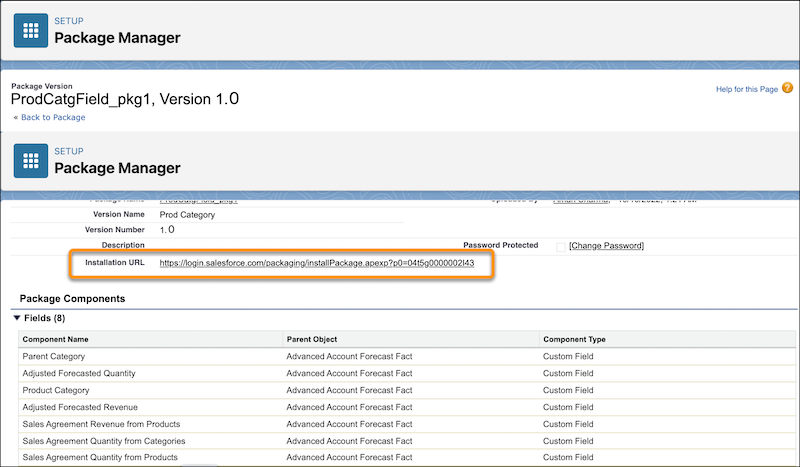Select Adjusted Forecasted Revenue component row

407,407
